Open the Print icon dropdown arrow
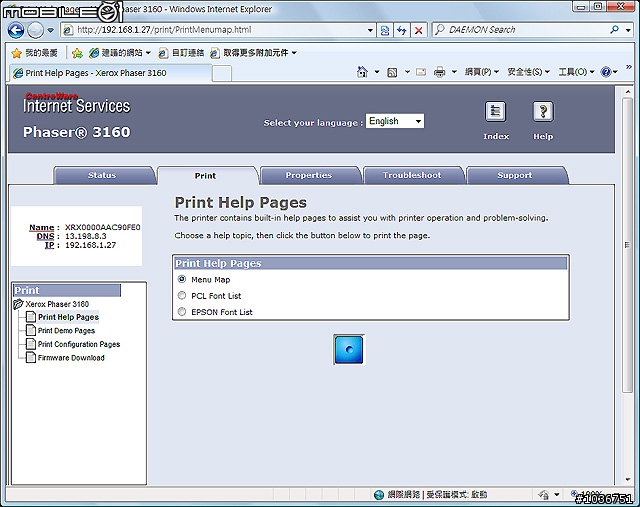The width and height of the screenshot is (640, 507). click(x=454, y=72)
